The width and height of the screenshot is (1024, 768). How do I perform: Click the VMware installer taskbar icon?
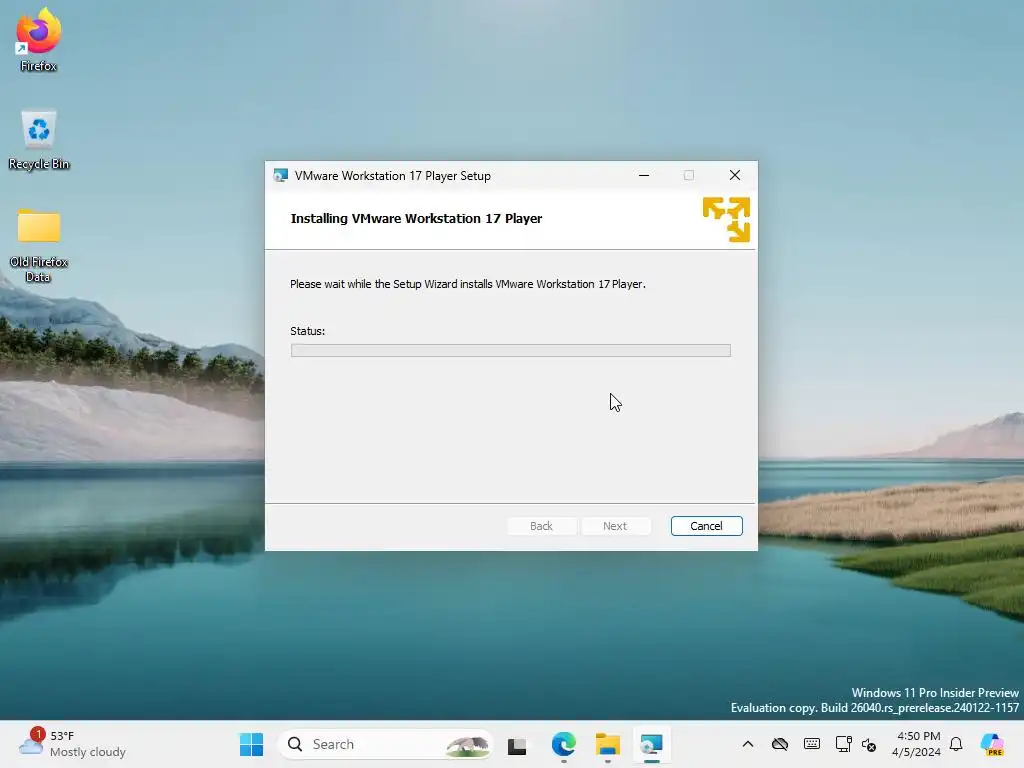(x=651, y=744)
